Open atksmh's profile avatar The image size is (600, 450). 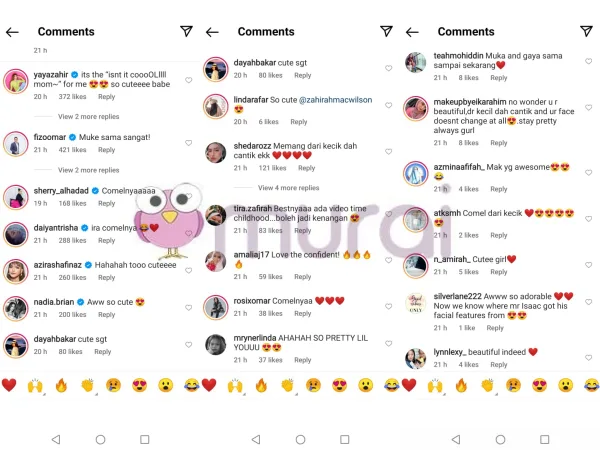coord(416,219)
